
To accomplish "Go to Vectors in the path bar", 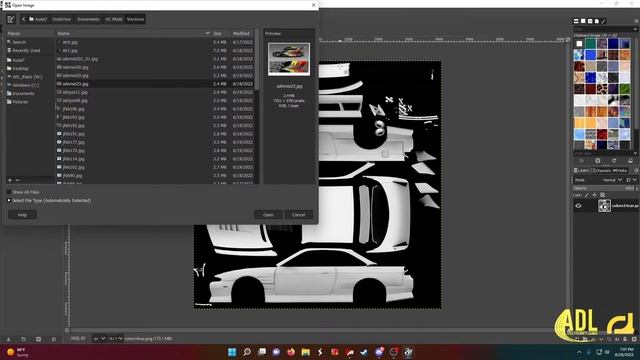I will click(135, 19).
